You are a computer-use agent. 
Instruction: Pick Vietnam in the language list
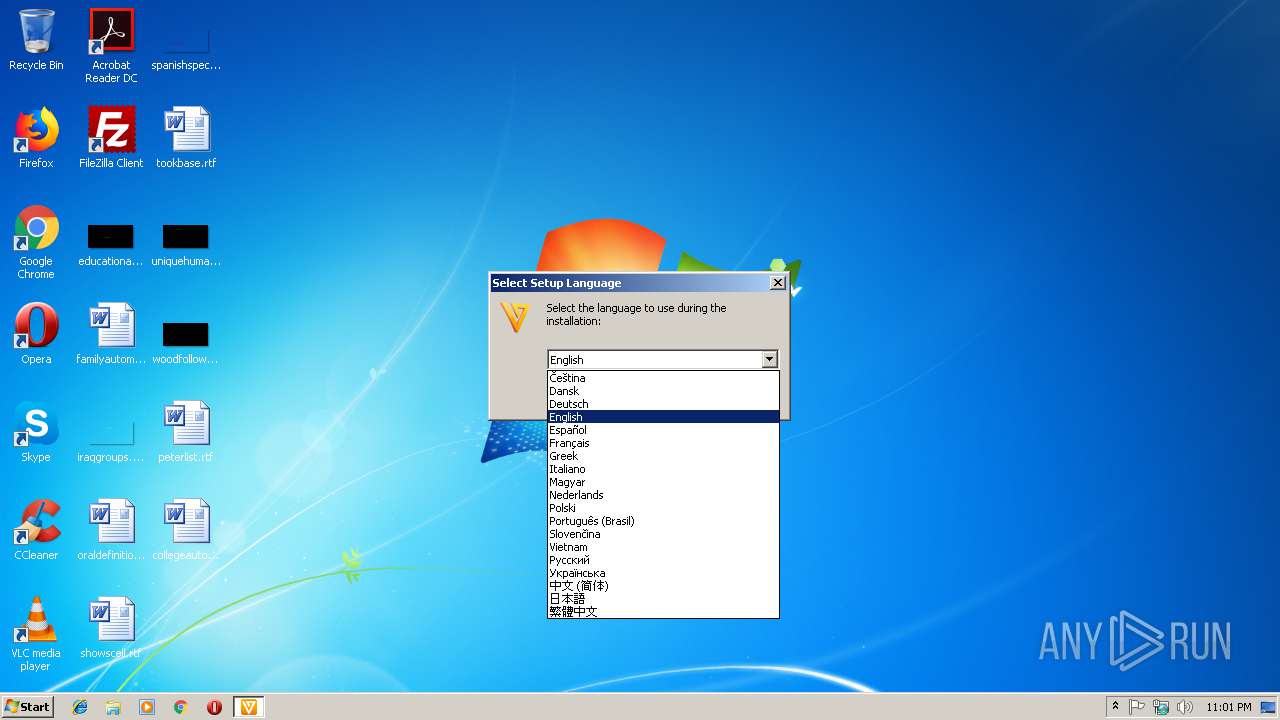pyautogui.click(x=663, y=547)
